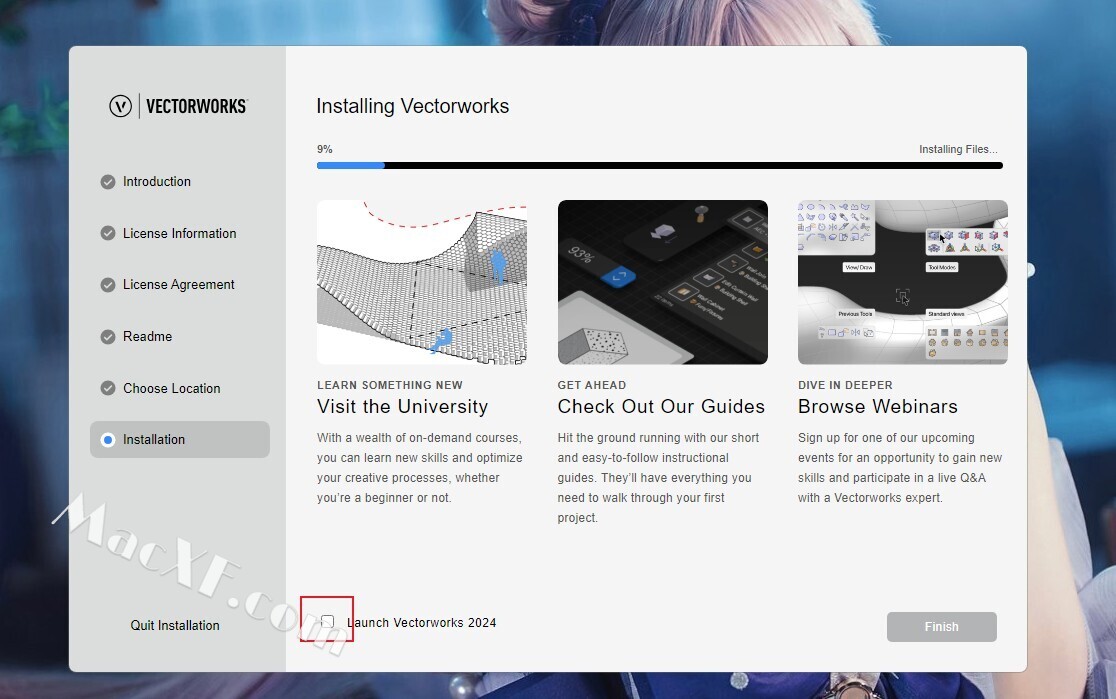Open the Check Out Our Guides heading
This screenshot has height=699, width=1116.
661,406
